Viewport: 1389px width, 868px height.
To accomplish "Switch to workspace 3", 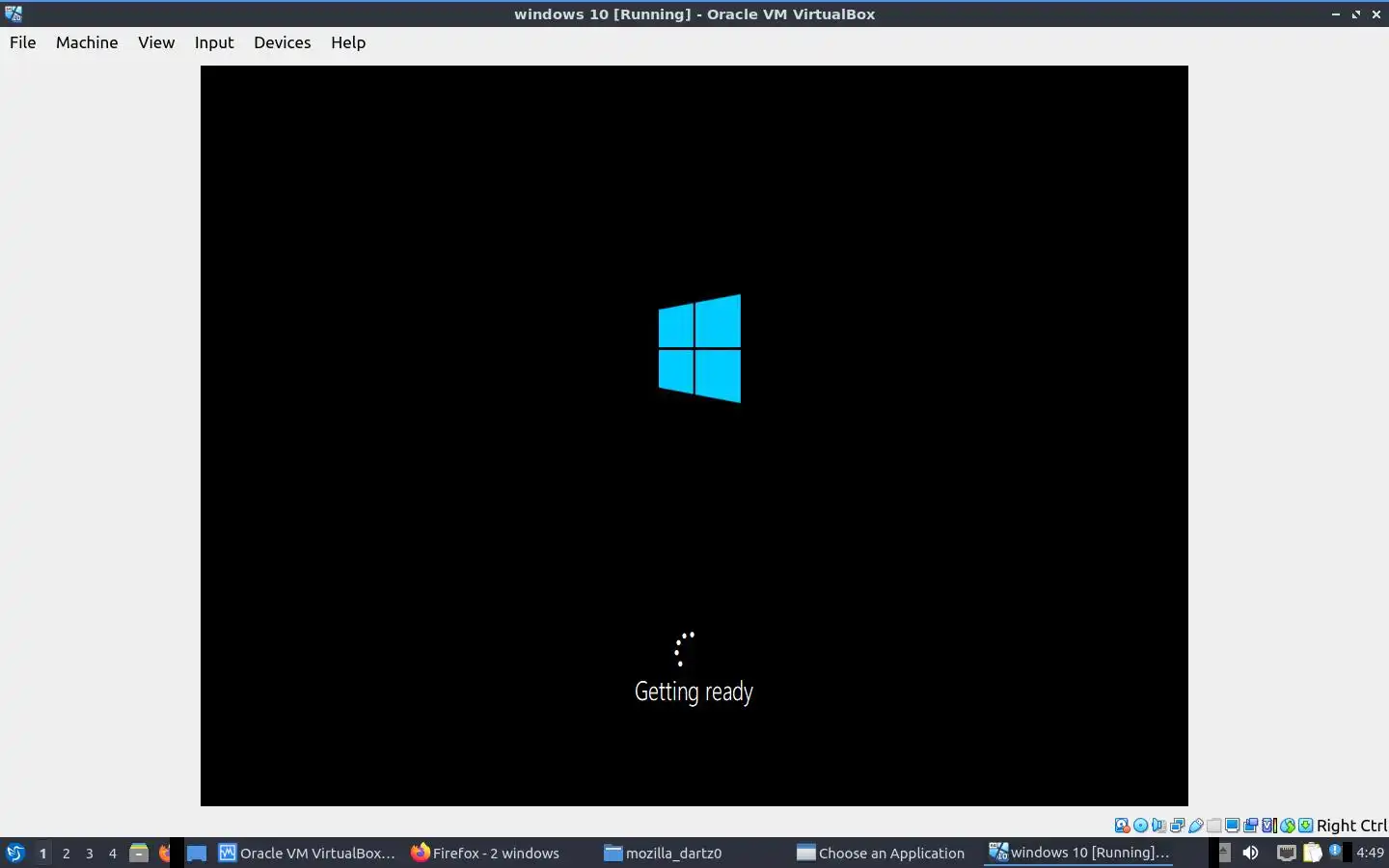I will point(89,853).
